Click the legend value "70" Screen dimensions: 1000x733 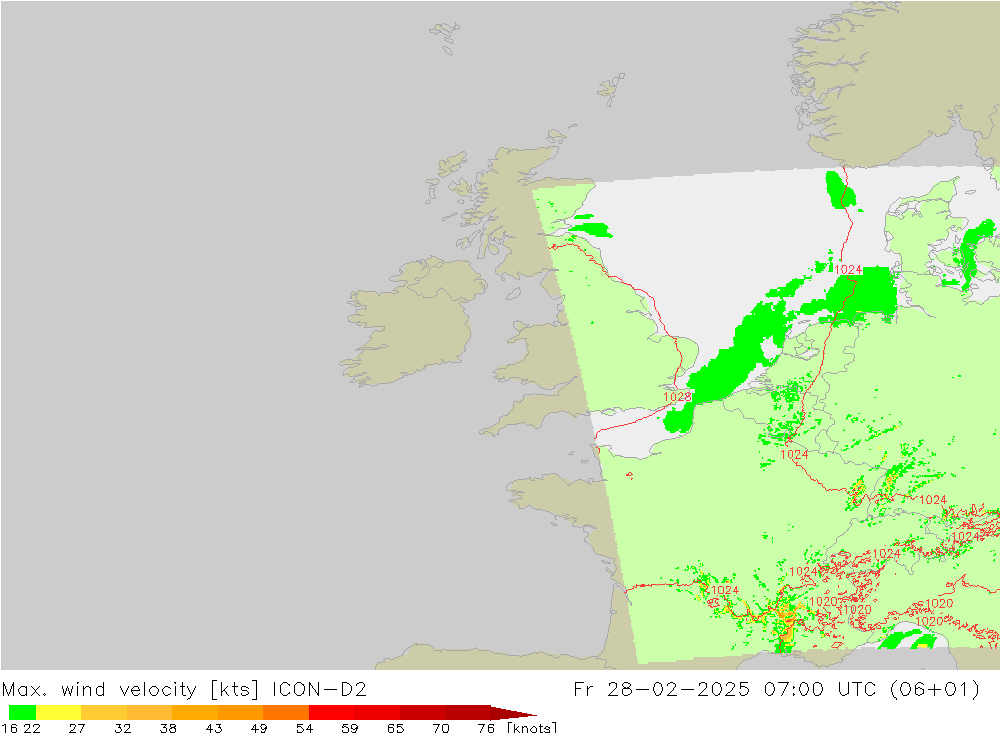[441, 728]
